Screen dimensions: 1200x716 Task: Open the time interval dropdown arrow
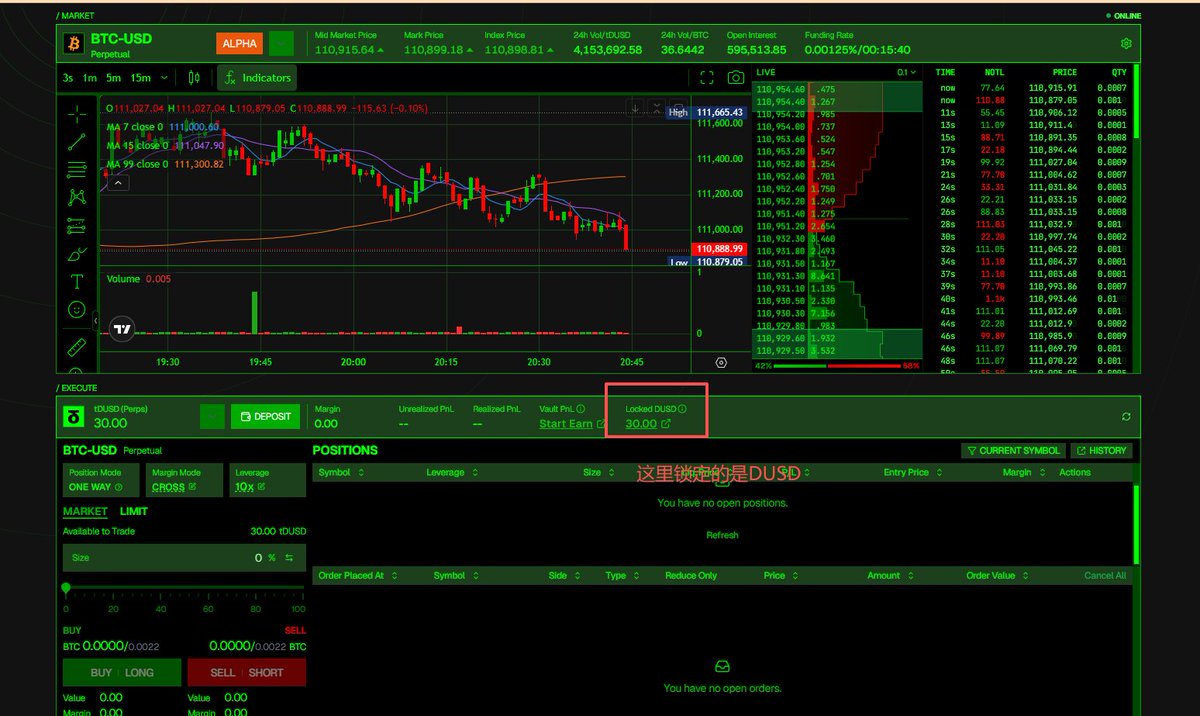pyautogui.click(x=165, y=77)
